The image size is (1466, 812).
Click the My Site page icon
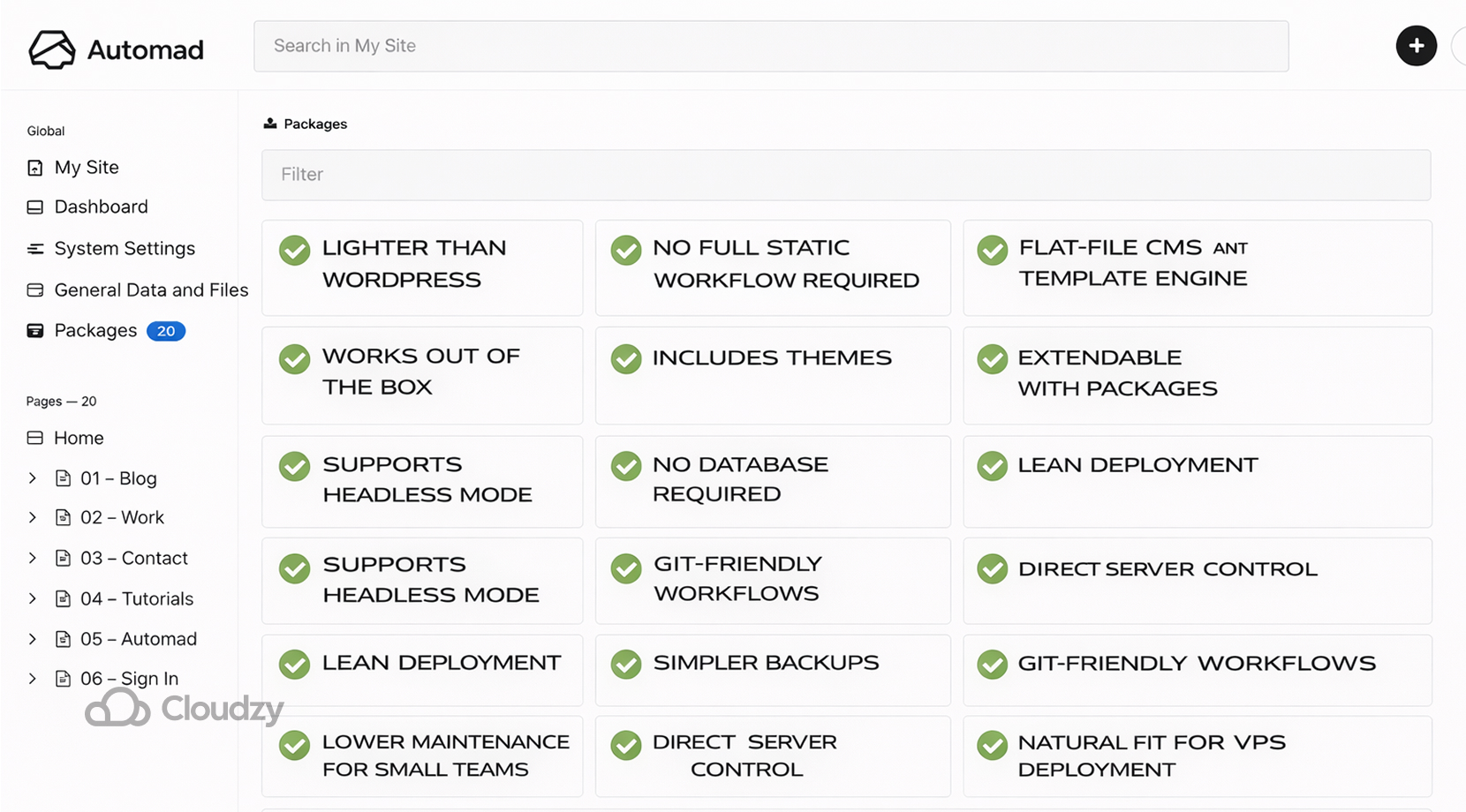pyautogui.click(x=35, y=167)
